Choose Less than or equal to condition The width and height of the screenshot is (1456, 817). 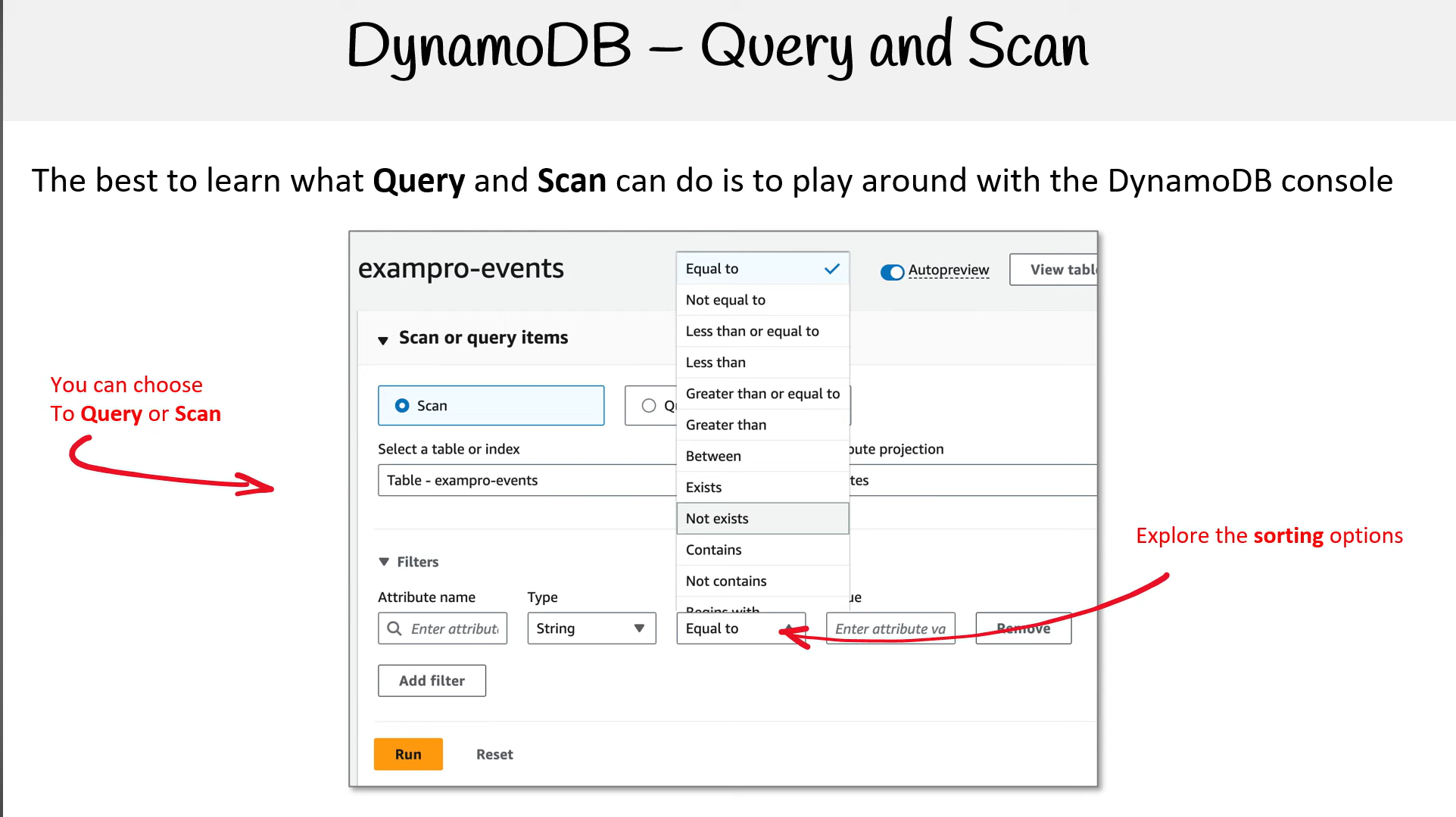(762, 331)
